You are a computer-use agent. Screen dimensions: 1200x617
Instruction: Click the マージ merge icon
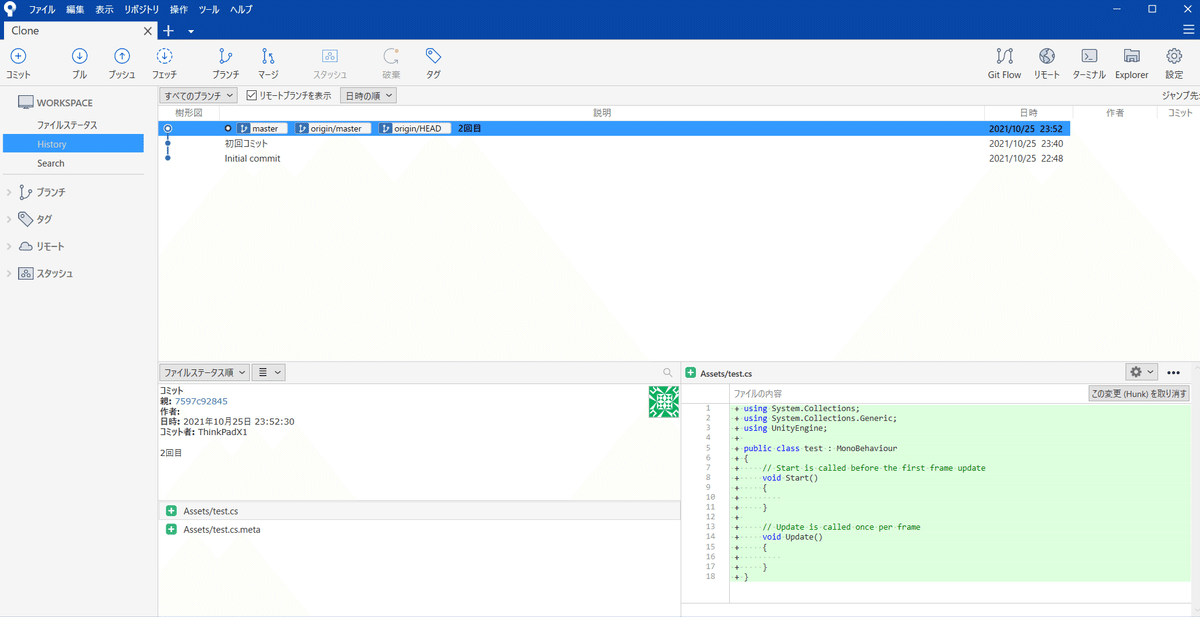click(x=268, y=57)
